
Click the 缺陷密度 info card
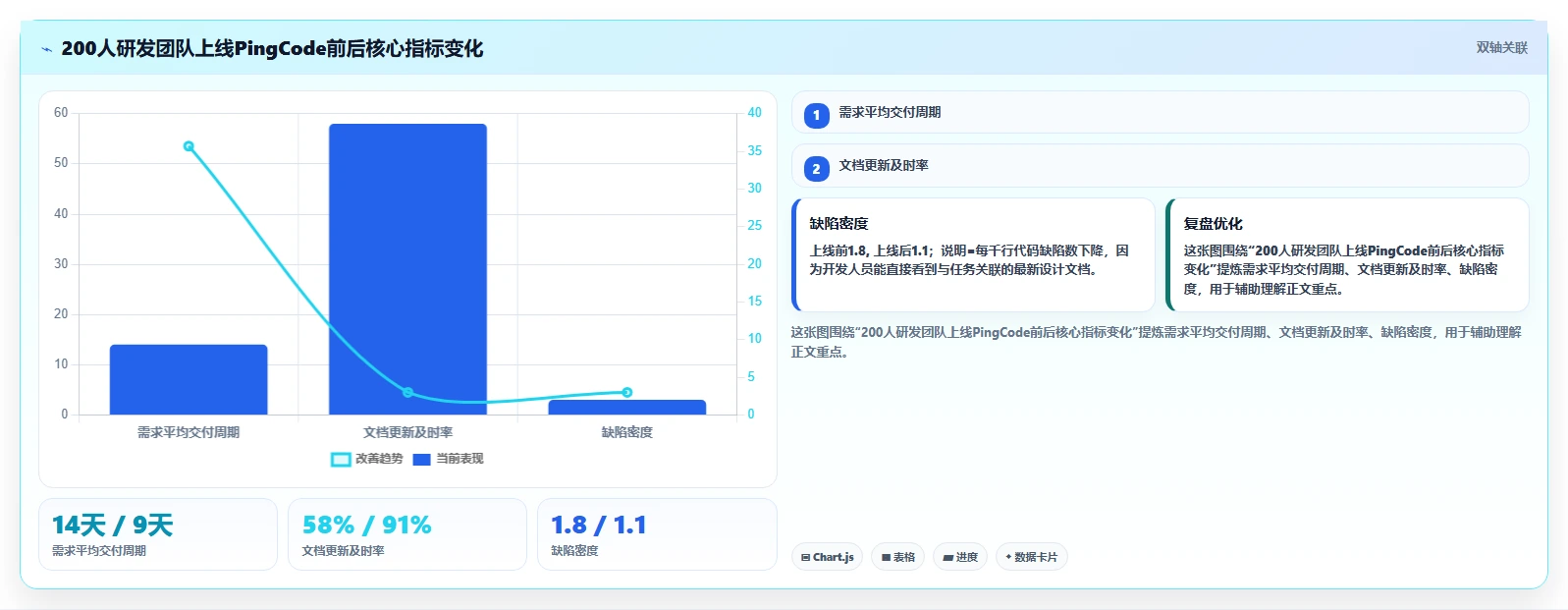click(973, 254)
